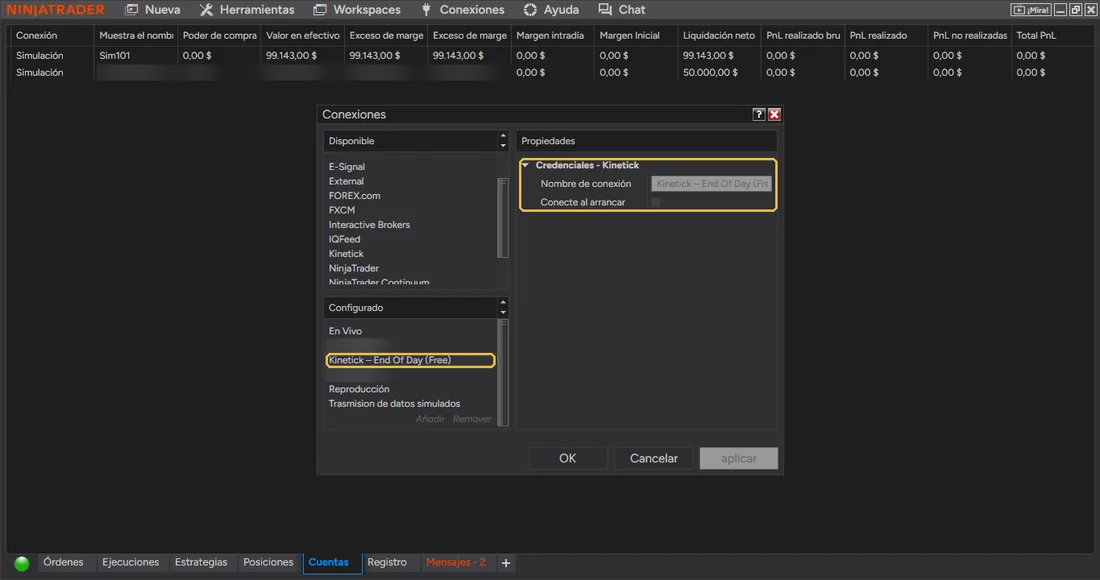
Task: Click the PnL no realizadas column header
Action: point(970,35)
